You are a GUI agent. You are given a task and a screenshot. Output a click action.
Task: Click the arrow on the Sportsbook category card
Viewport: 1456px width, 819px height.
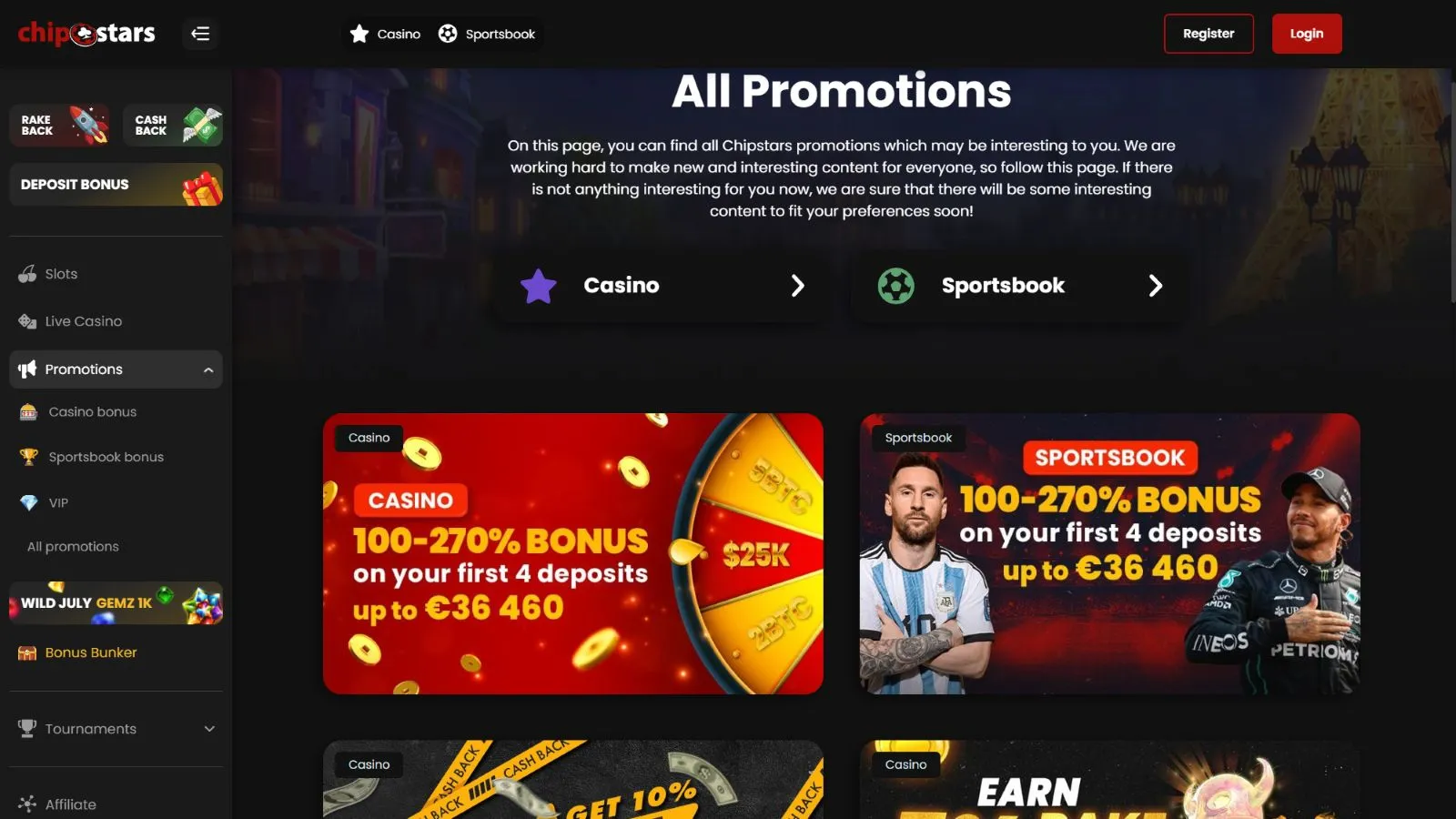click(x=1155, y=286)
